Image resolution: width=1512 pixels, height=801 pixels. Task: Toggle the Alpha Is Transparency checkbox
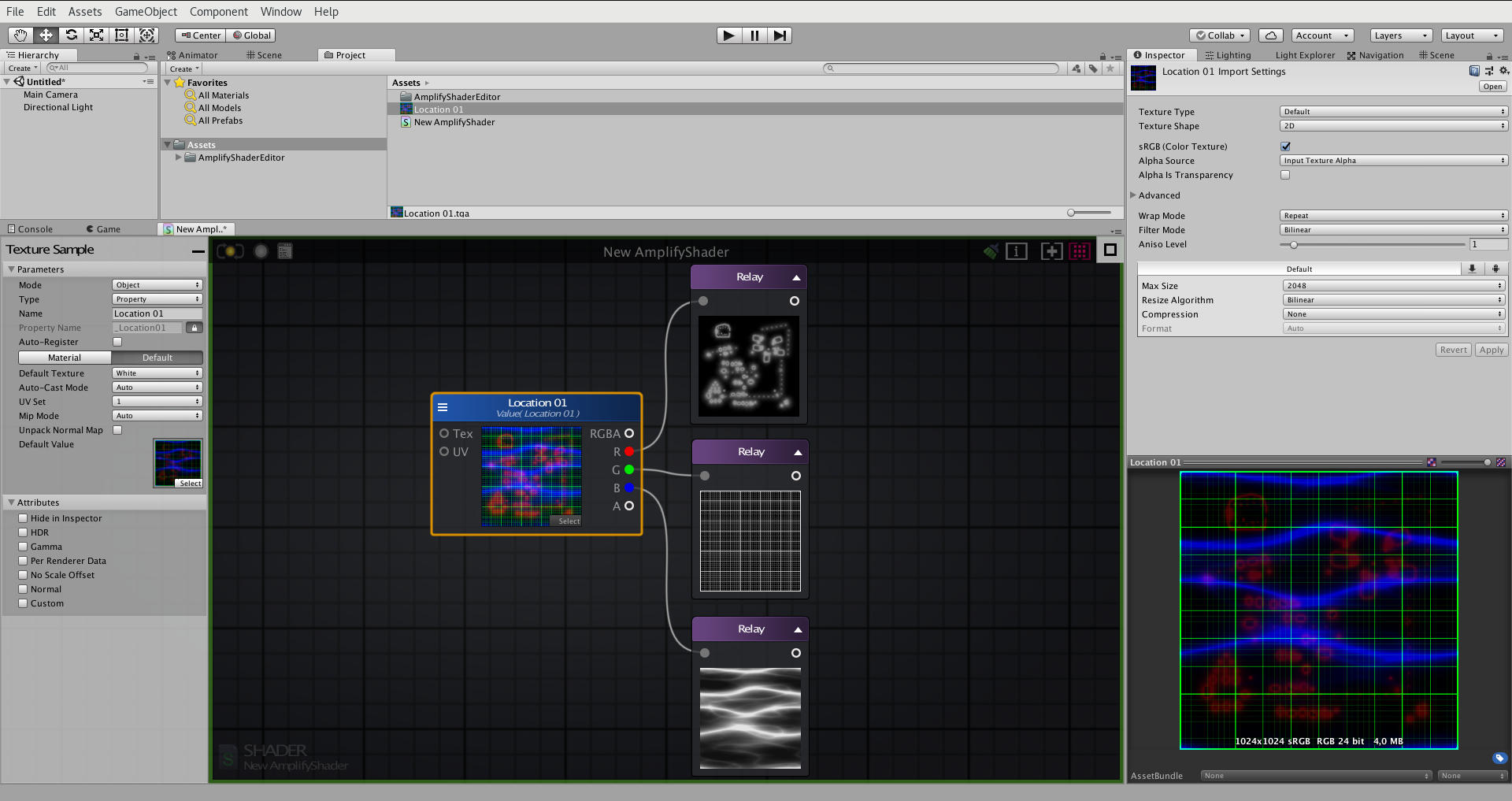pyautogui.click(x=1285, y=175)
